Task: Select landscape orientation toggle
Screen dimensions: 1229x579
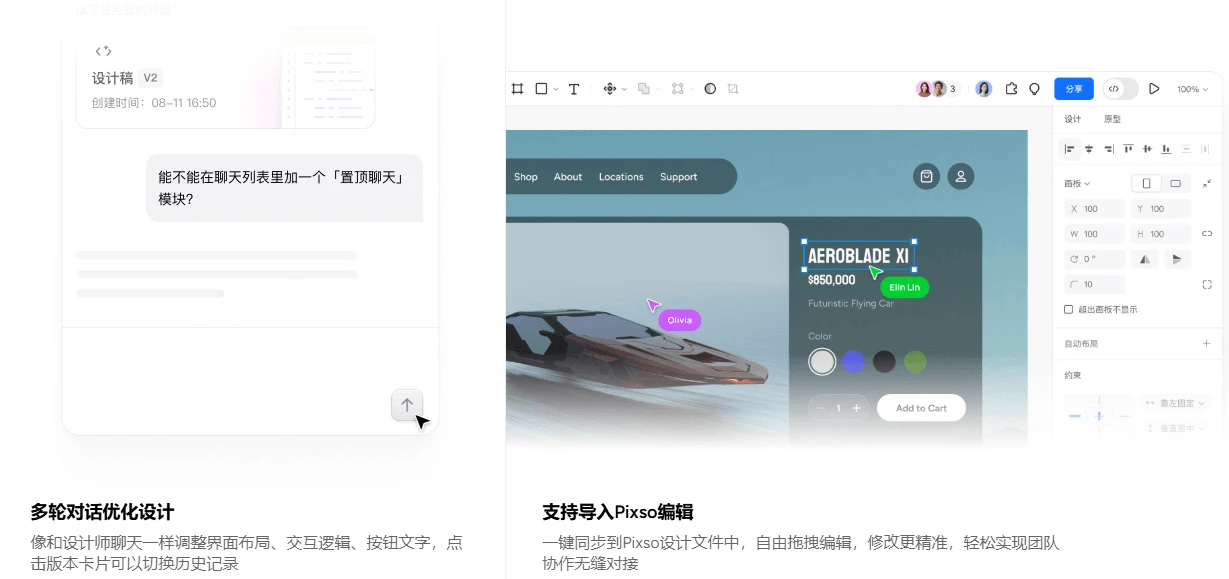Action: coord(1175,184)
